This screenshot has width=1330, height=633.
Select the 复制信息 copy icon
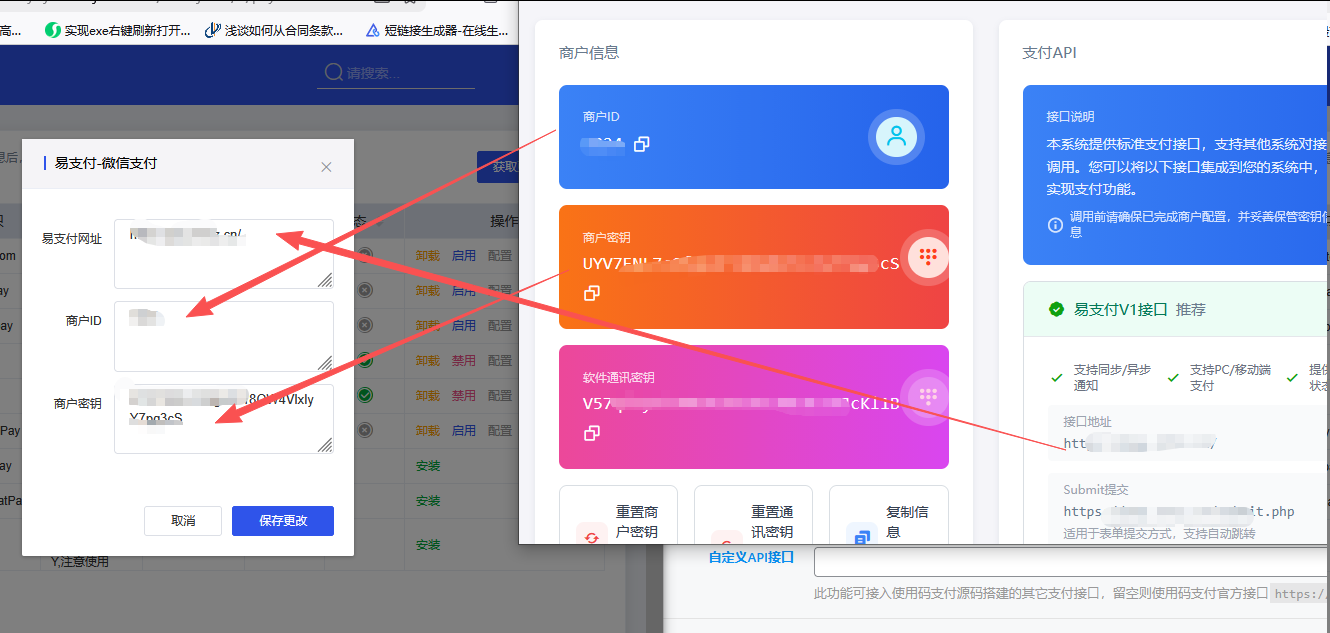(861, 537)
